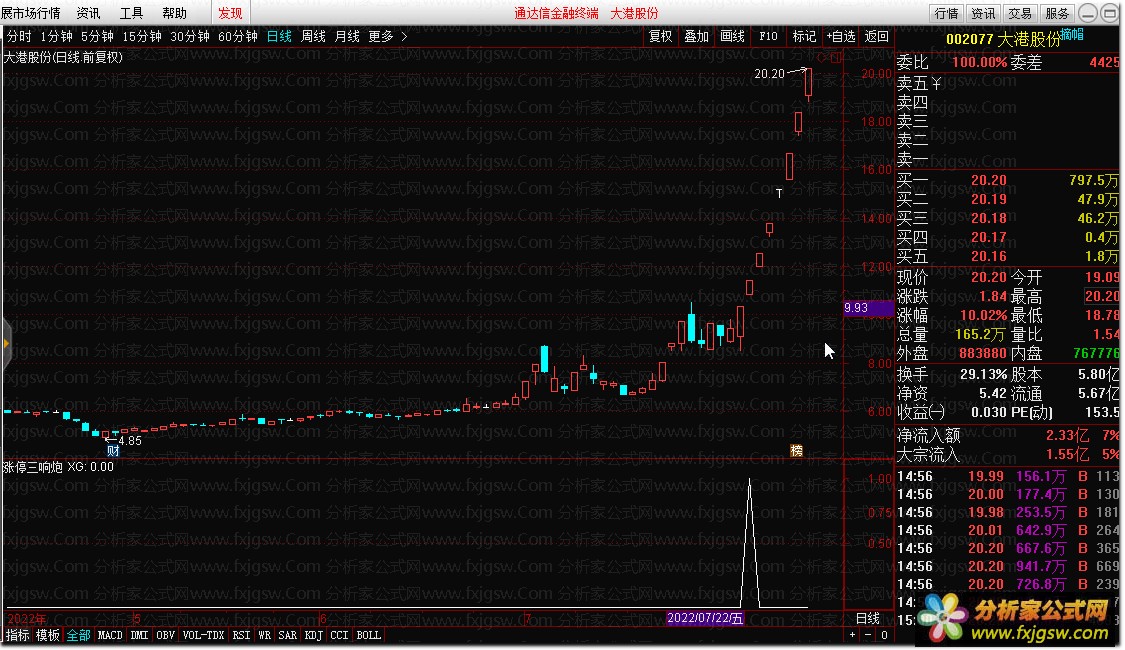Viewport: 1125px width, 650px height.
Task: Click the top-right 资讯 button
Action: pyautogui.click(x=983, y=13)
